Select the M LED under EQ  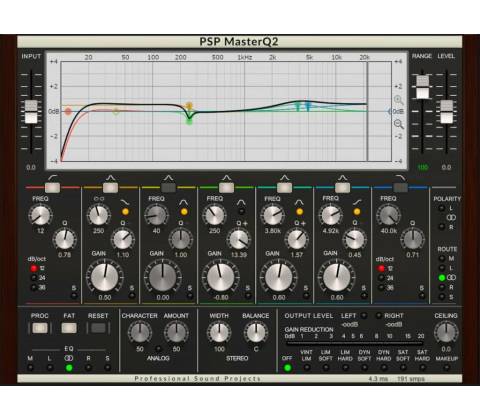[30, 368]
